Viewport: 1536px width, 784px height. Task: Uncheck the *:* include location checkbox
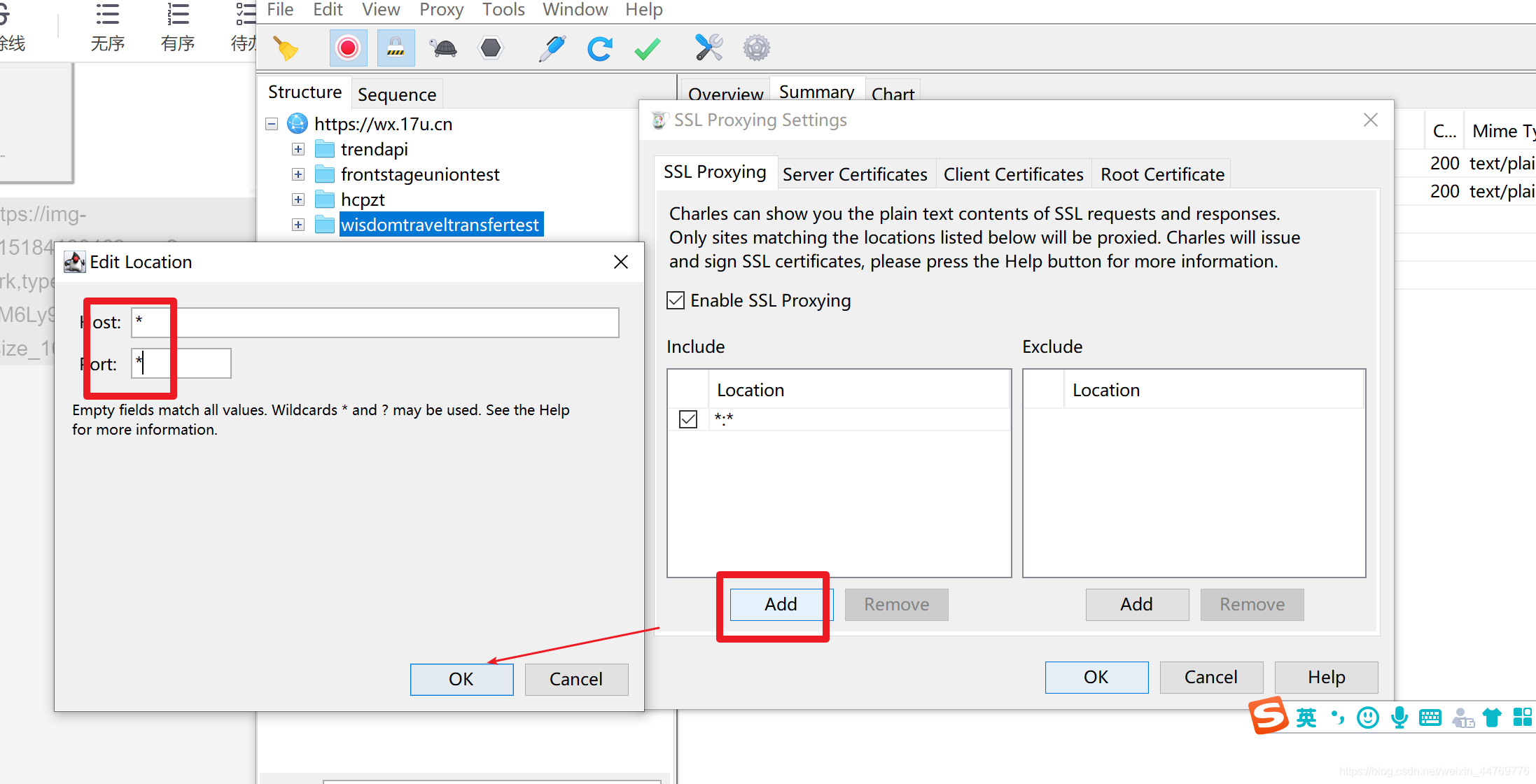688,419
